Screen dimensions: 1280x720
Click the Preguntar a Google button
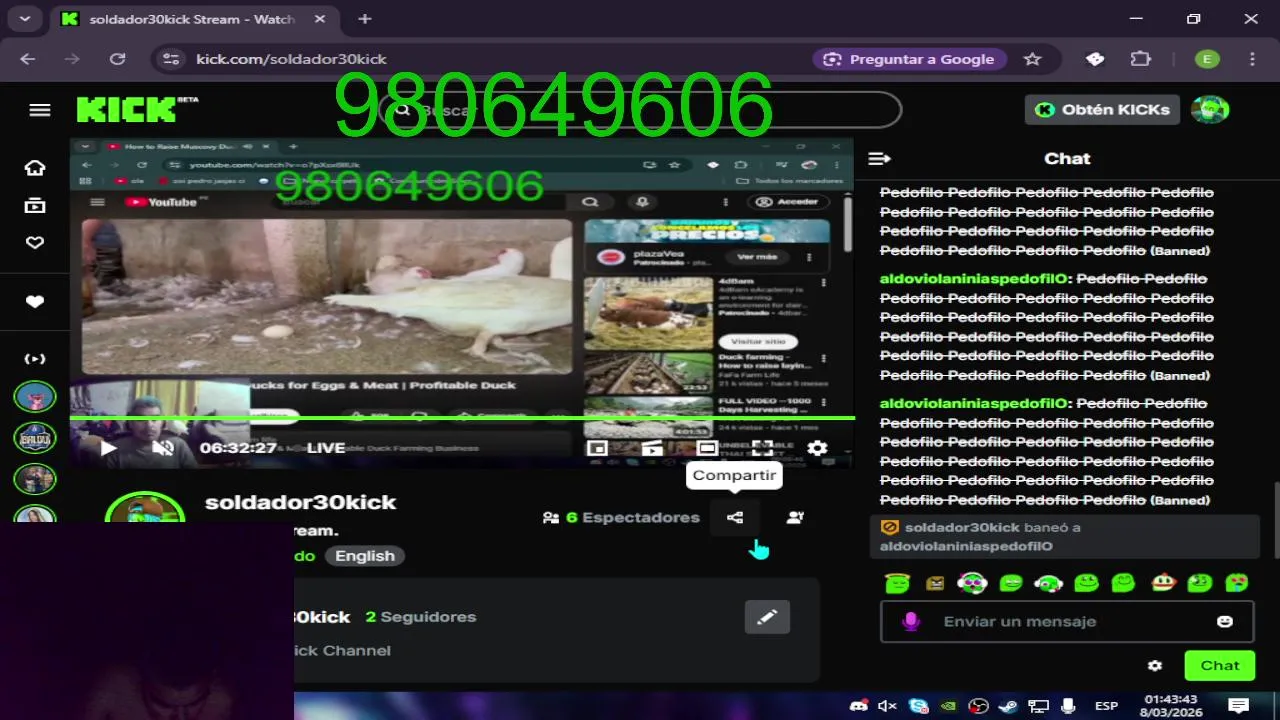[x=908, y=59]
